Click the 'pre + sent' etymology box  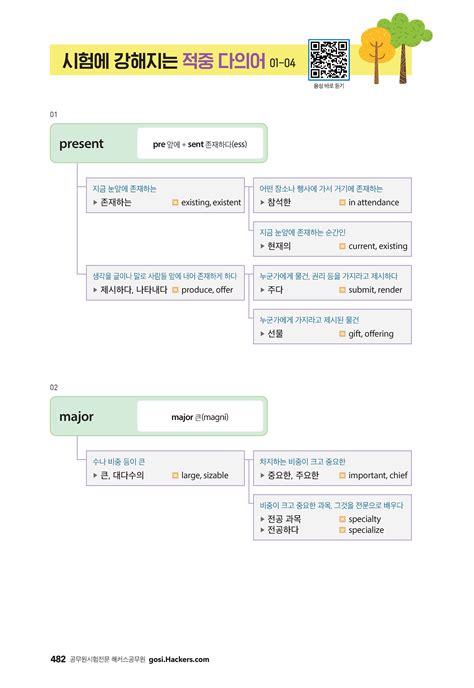[200, 144]
